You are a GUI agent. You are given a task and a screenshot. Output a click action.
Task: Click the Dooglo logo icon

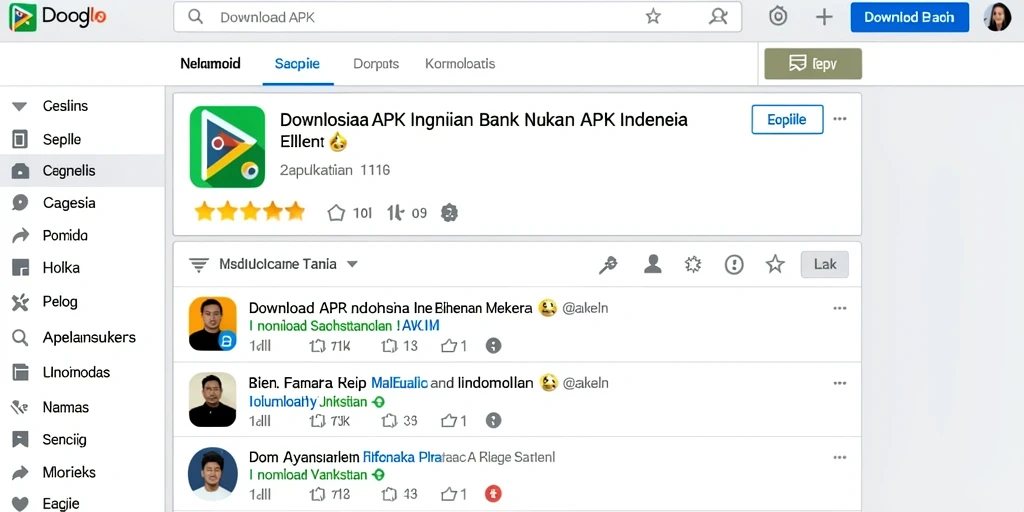[22, 17]
